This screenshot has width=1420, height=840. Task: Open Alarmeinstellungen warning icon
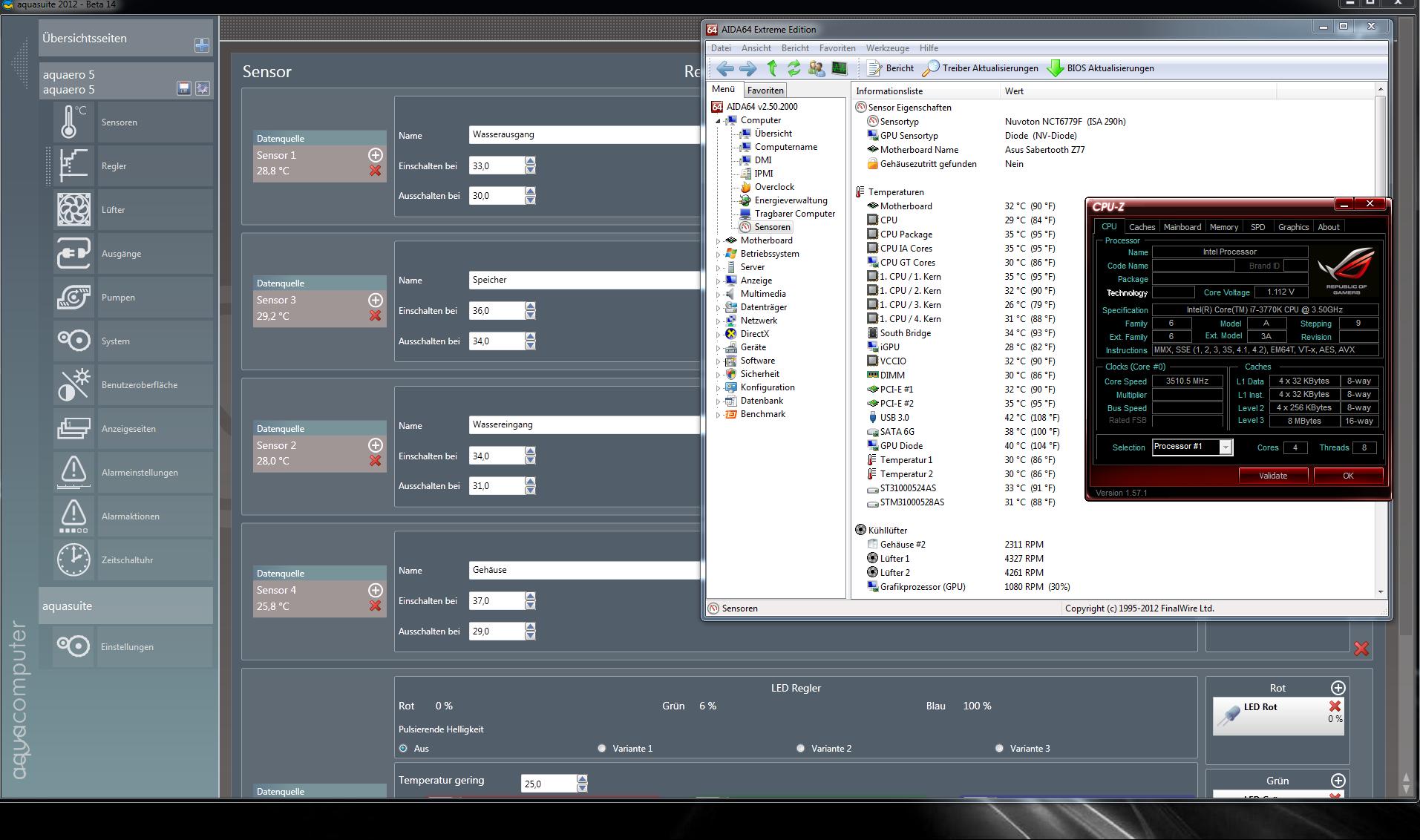[73, 473]
